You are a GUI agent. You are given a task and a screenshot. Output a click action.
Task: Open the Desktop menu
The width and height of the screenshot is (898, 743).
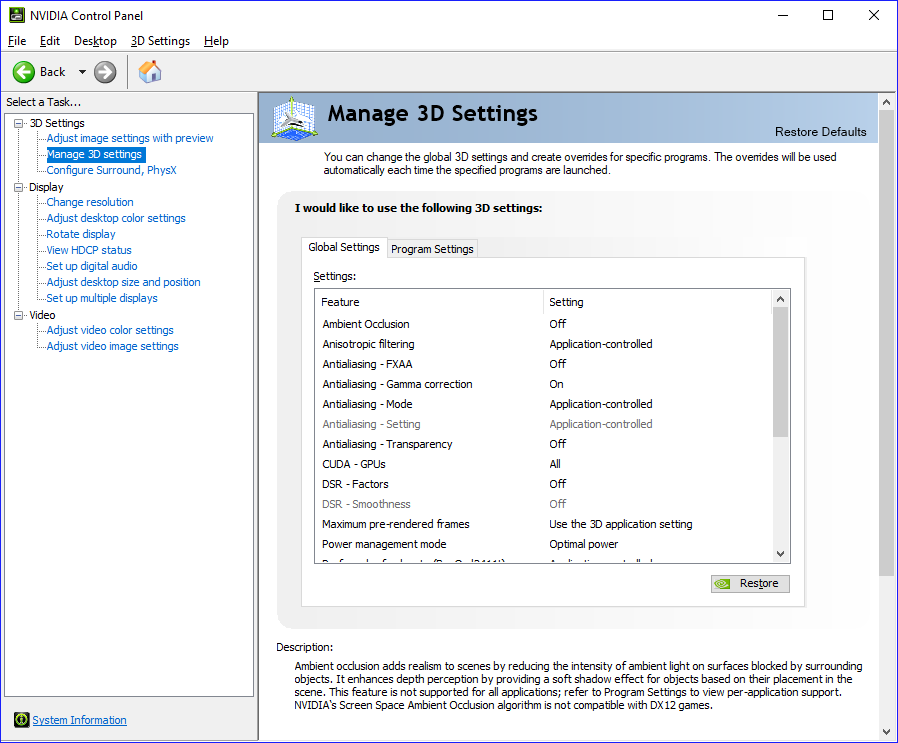click(95, 41)
